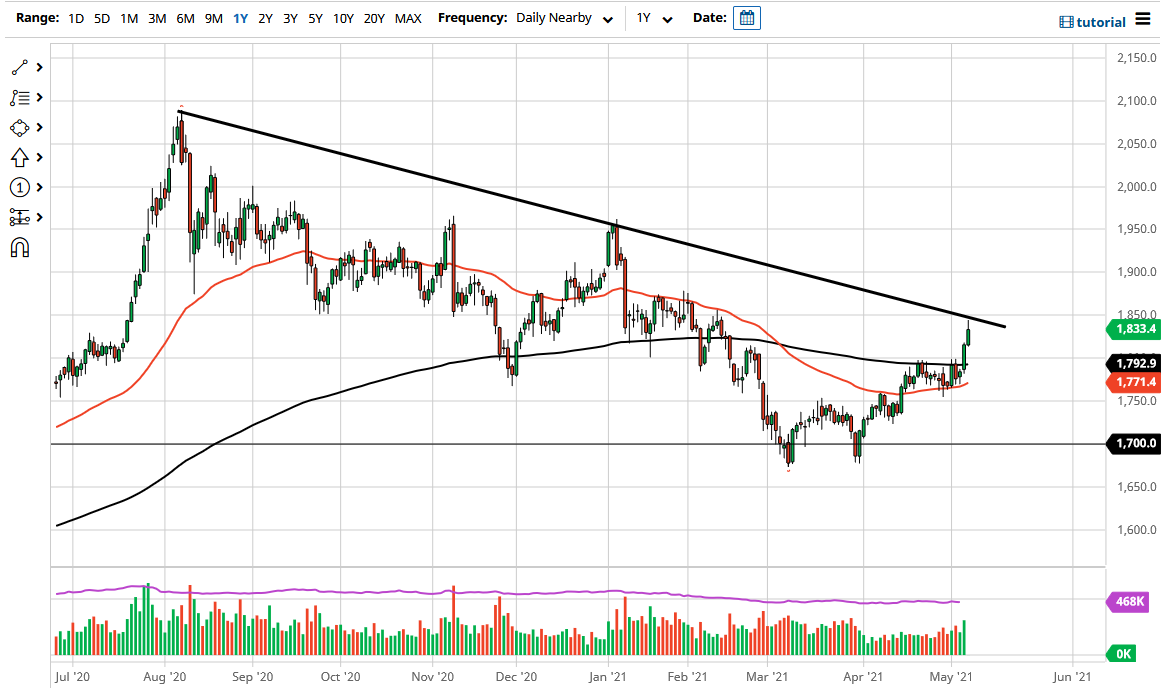Set range to 2Y
The image size is (1161, 699).
[x=265, y=19]
